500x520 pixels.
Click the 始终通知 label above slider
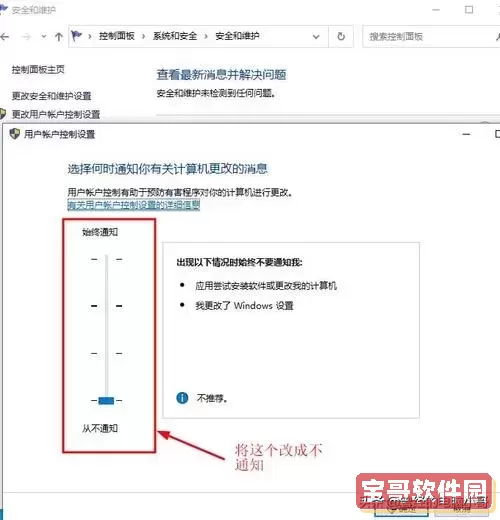[x=100, y=232]
